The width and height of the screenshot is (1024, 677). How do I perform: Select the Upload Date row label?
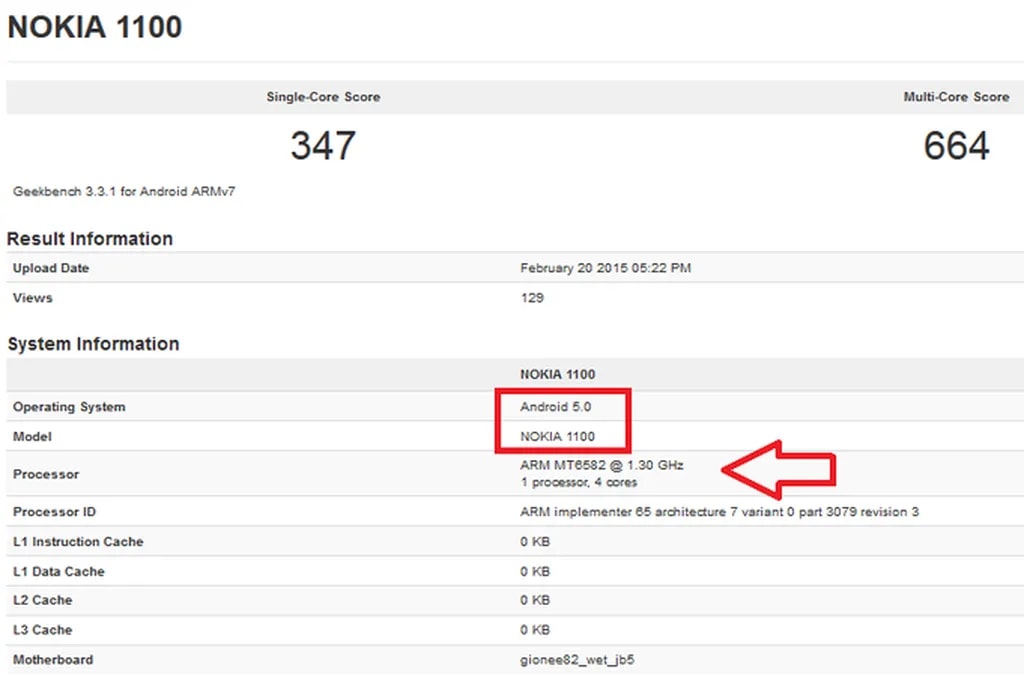point(51,268)
